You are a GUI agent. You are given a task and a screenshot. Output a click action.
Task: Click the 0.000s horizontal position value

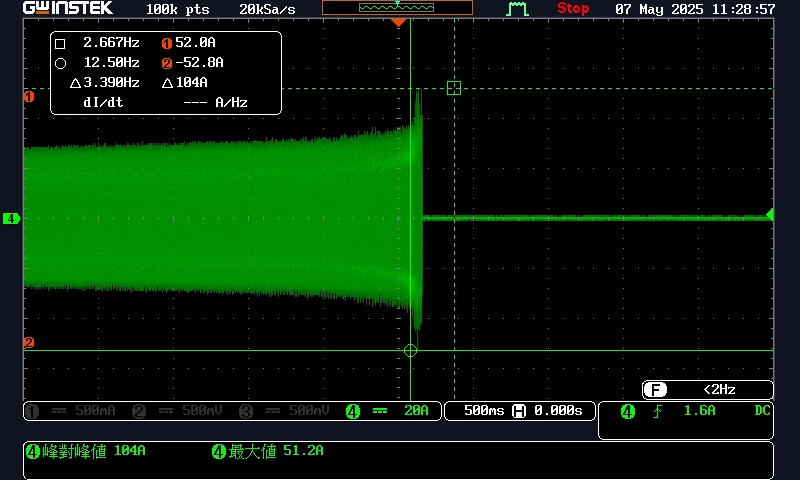coord(558,411)
